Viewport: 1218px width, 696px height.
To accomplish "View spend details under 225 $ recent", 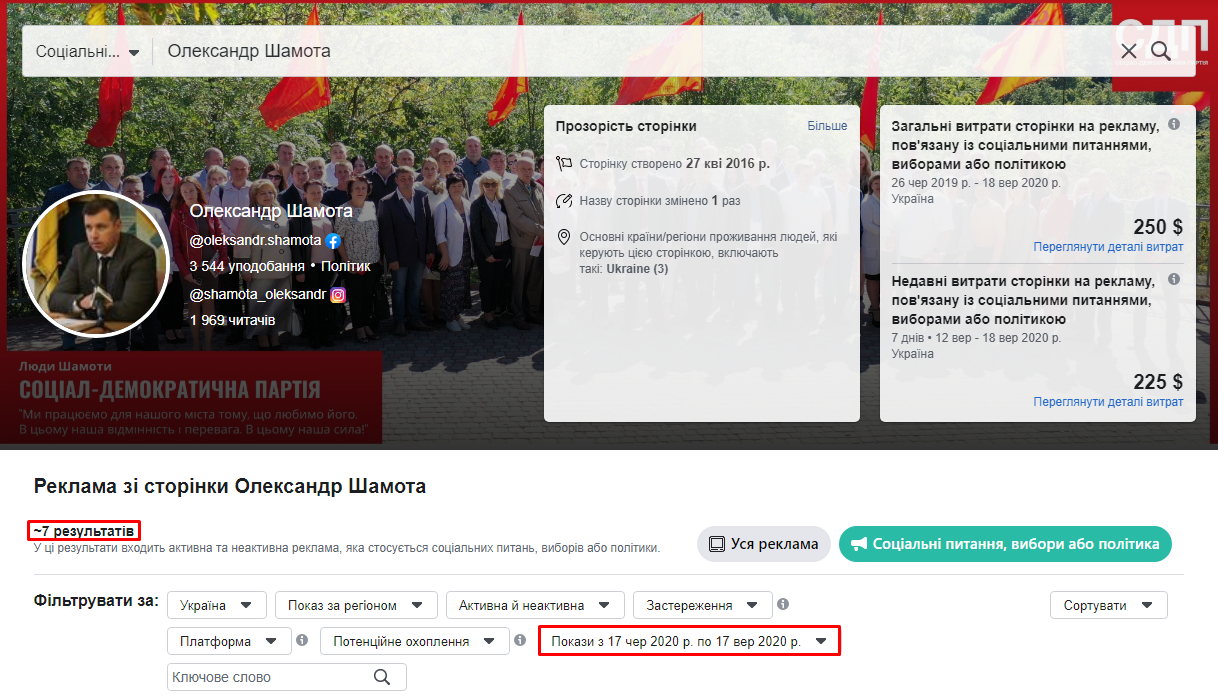I will click(x=1108, y=402).
